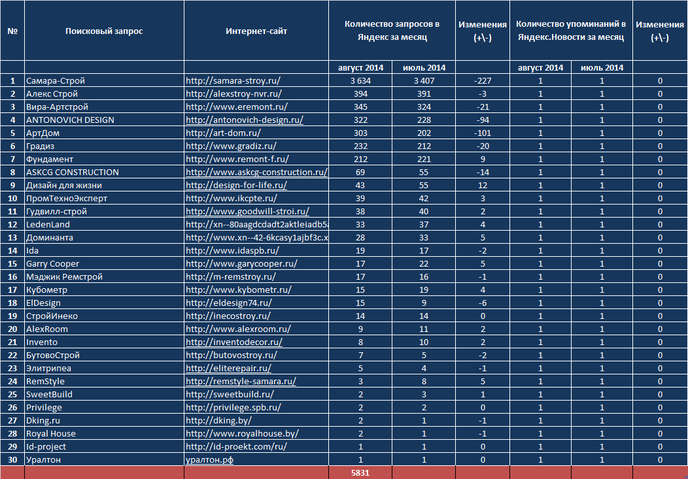Select the июль 2014 news subheader

(602, 68)
